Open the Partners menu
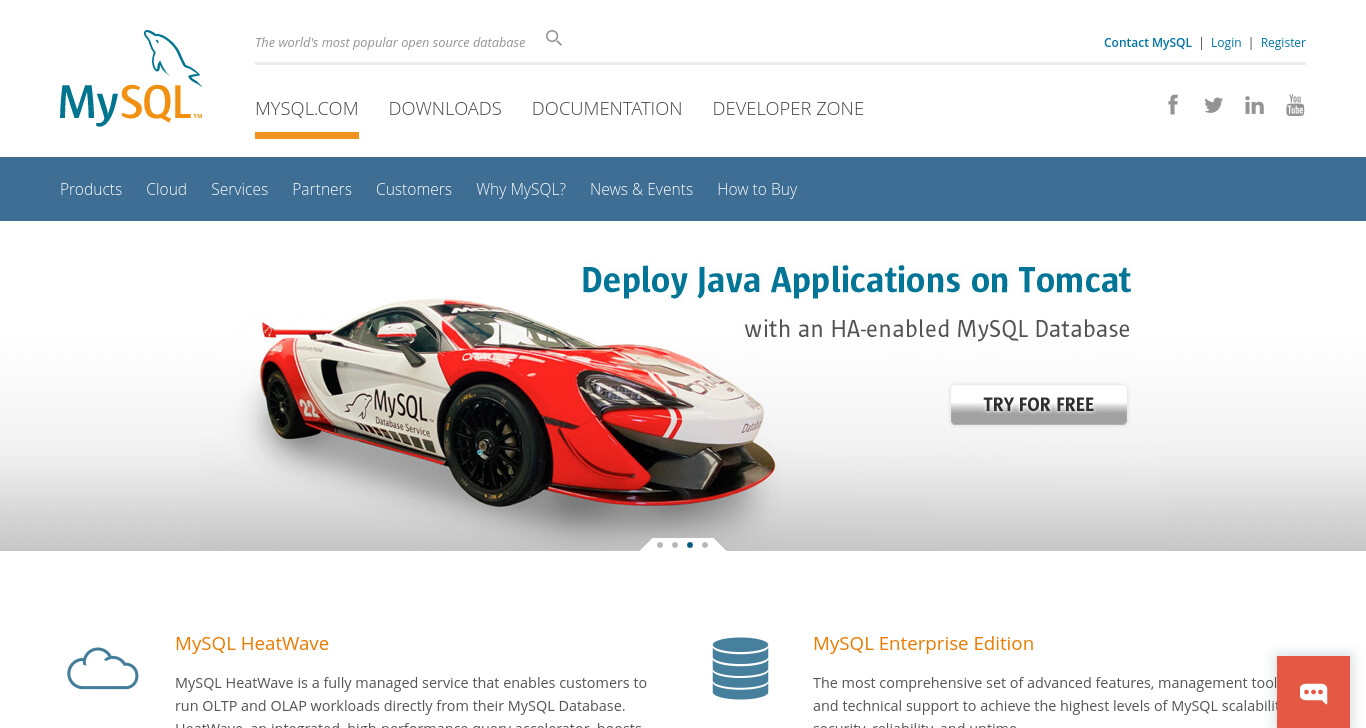 point(322,189)
